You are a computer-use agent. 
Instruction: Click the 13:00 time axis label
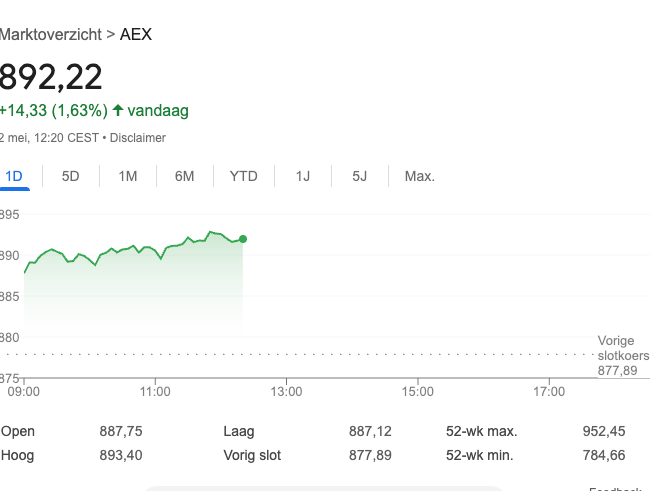click(286, 391)
